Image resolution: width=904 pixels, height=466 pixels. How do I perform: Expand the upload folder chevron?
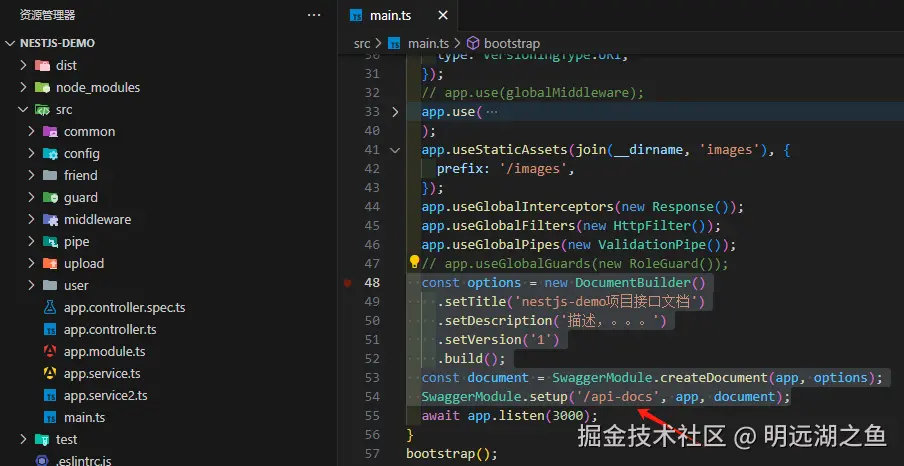(32, 264)
